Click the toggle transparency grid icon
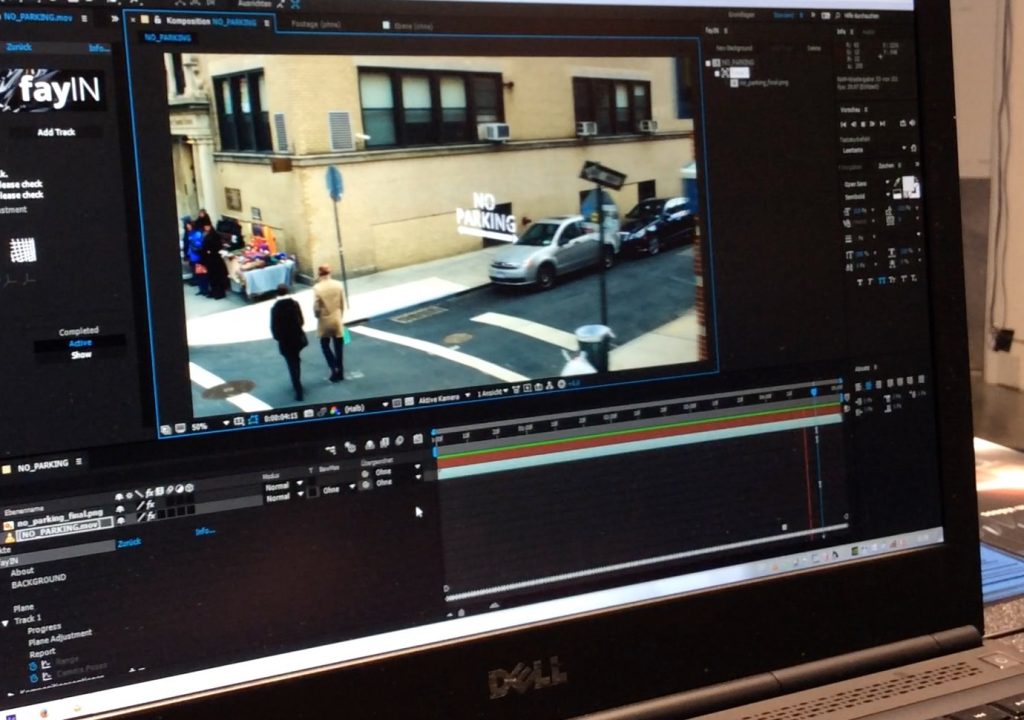Image resolution: width=1024 pixels, height=720 pixels. click(x=409, y=402)
